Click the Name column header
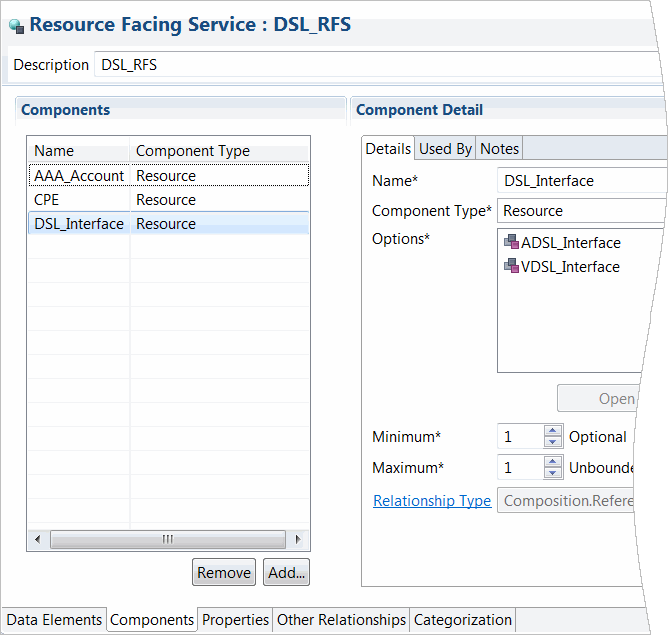 (x=79, y=151)
